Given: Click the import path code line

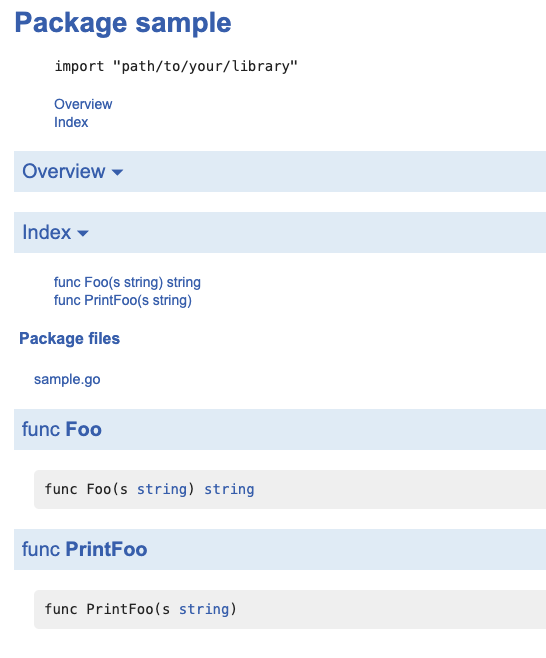Looking at the screenshot, I should tap(176, 66).
